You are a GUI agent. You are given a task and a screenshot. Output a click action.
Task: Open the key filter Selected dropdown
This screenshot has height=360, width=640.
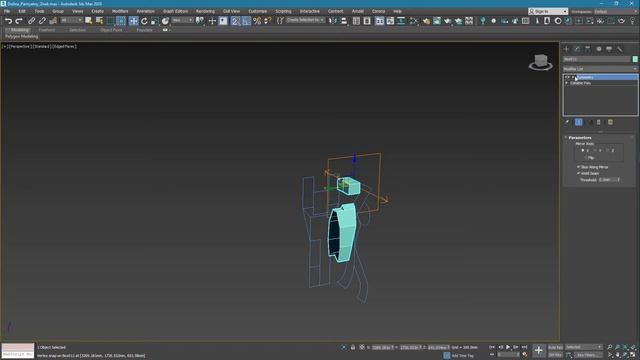[x=583, y=347]
